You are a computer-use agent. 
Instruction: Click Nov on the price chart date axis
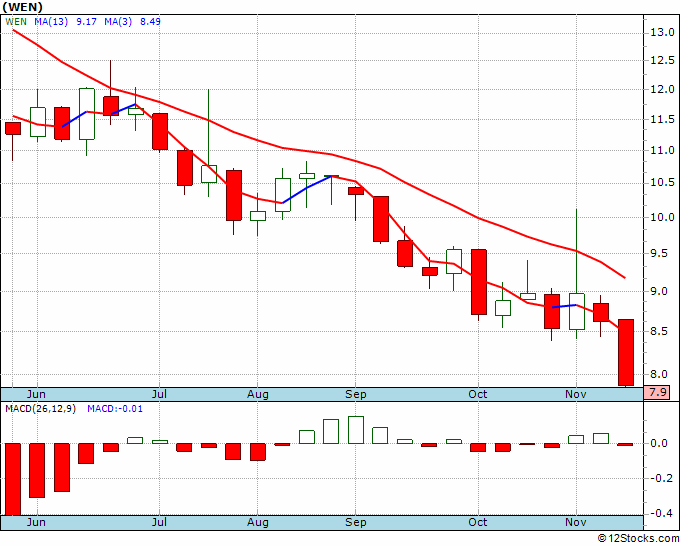tap(576, 394)
